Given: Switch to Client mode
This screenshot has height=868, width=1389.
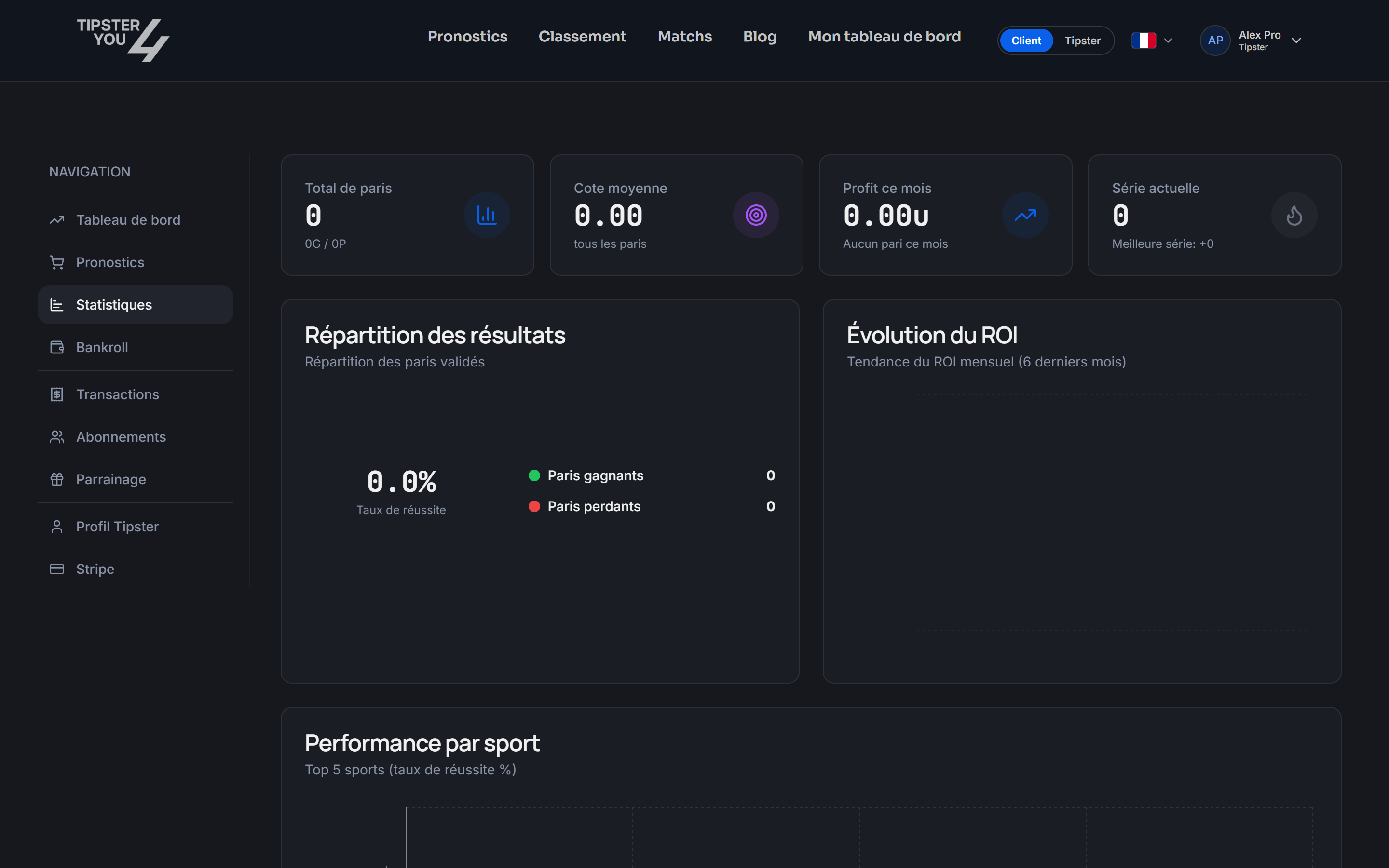Looking at the screenshot, I should (1026, 40).
